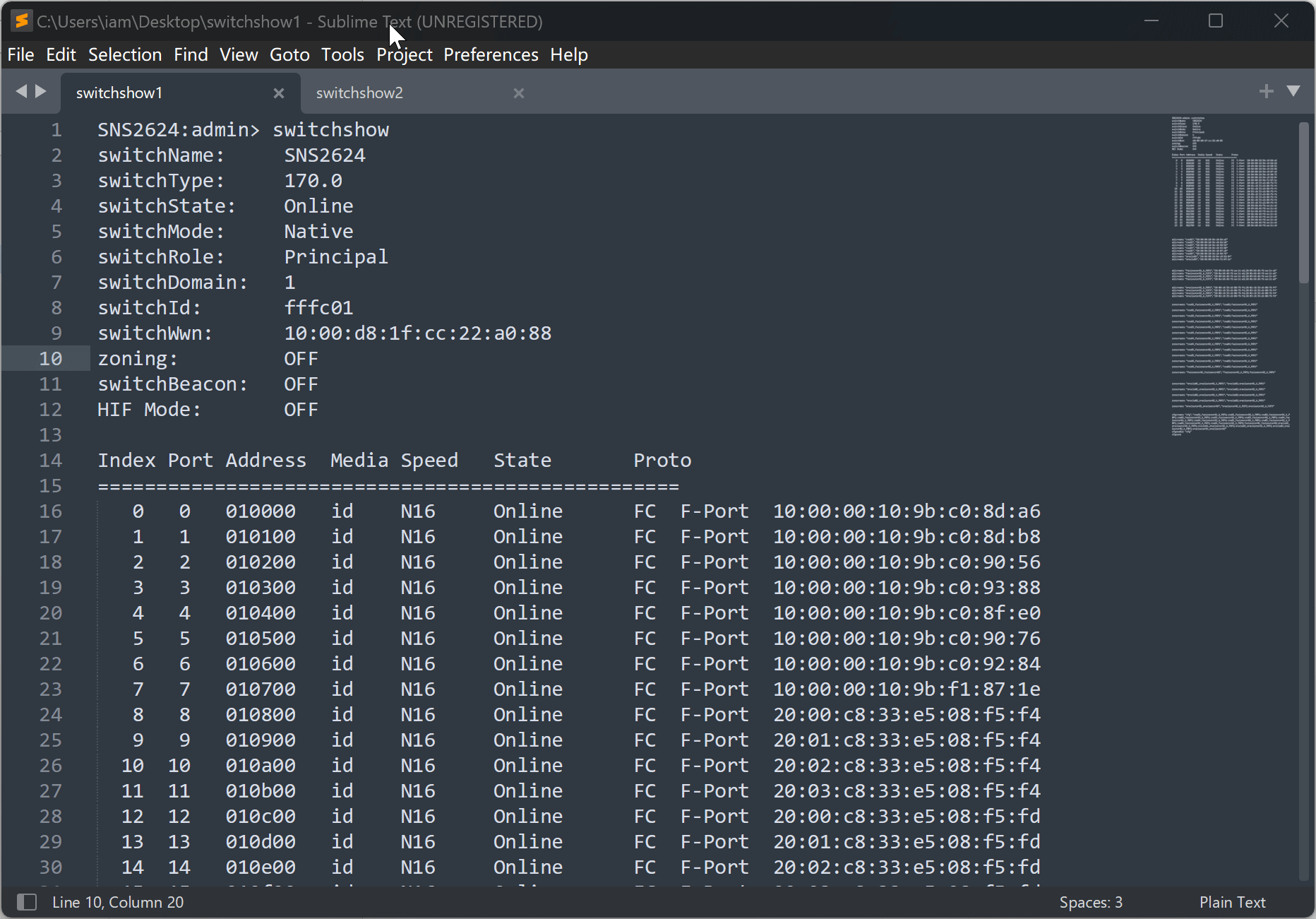Switch to the switchshow2 tab
This screenshot has width=1316, height=919.
[x=360, y=93]
